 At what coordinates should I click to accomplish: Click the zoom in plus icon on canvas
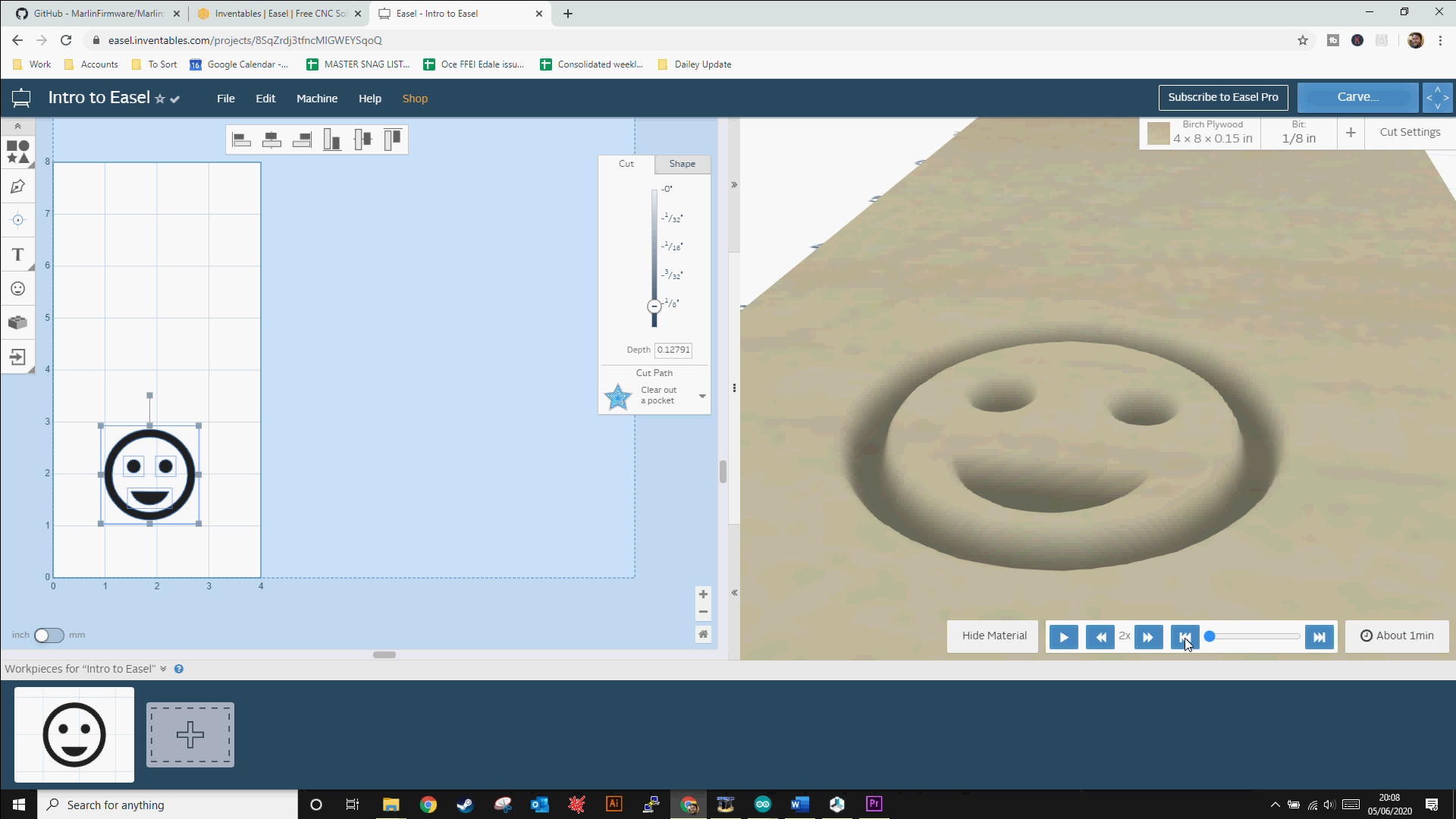coord(703,595)
